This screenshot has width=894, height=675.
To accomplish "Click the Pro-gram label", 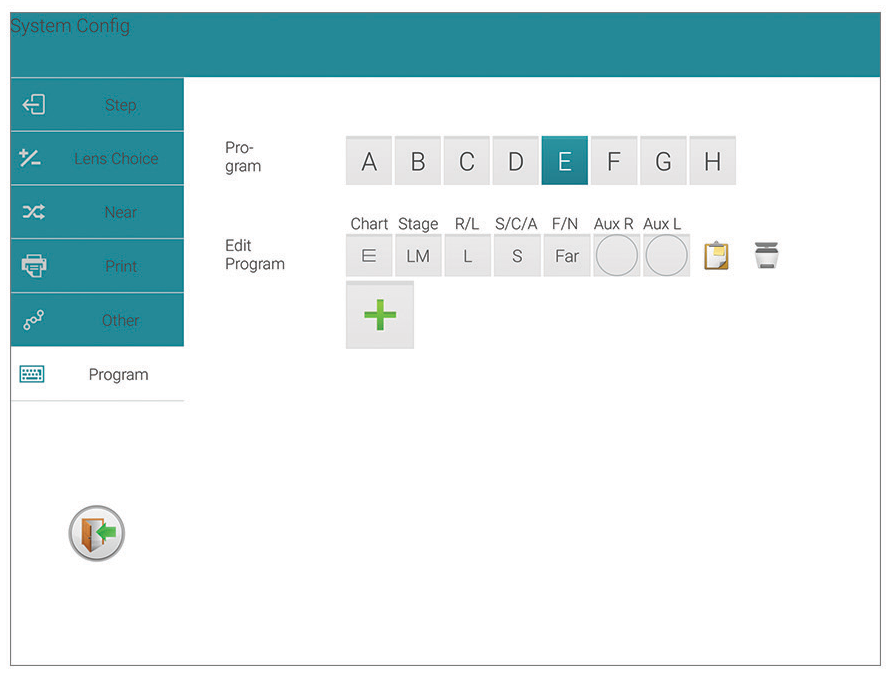I will 243,157.
